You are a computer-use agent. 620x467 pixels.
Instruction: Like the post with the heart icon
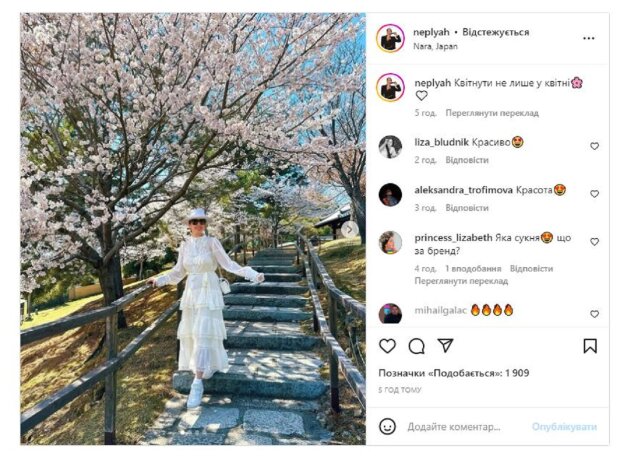tap(387, 346)
